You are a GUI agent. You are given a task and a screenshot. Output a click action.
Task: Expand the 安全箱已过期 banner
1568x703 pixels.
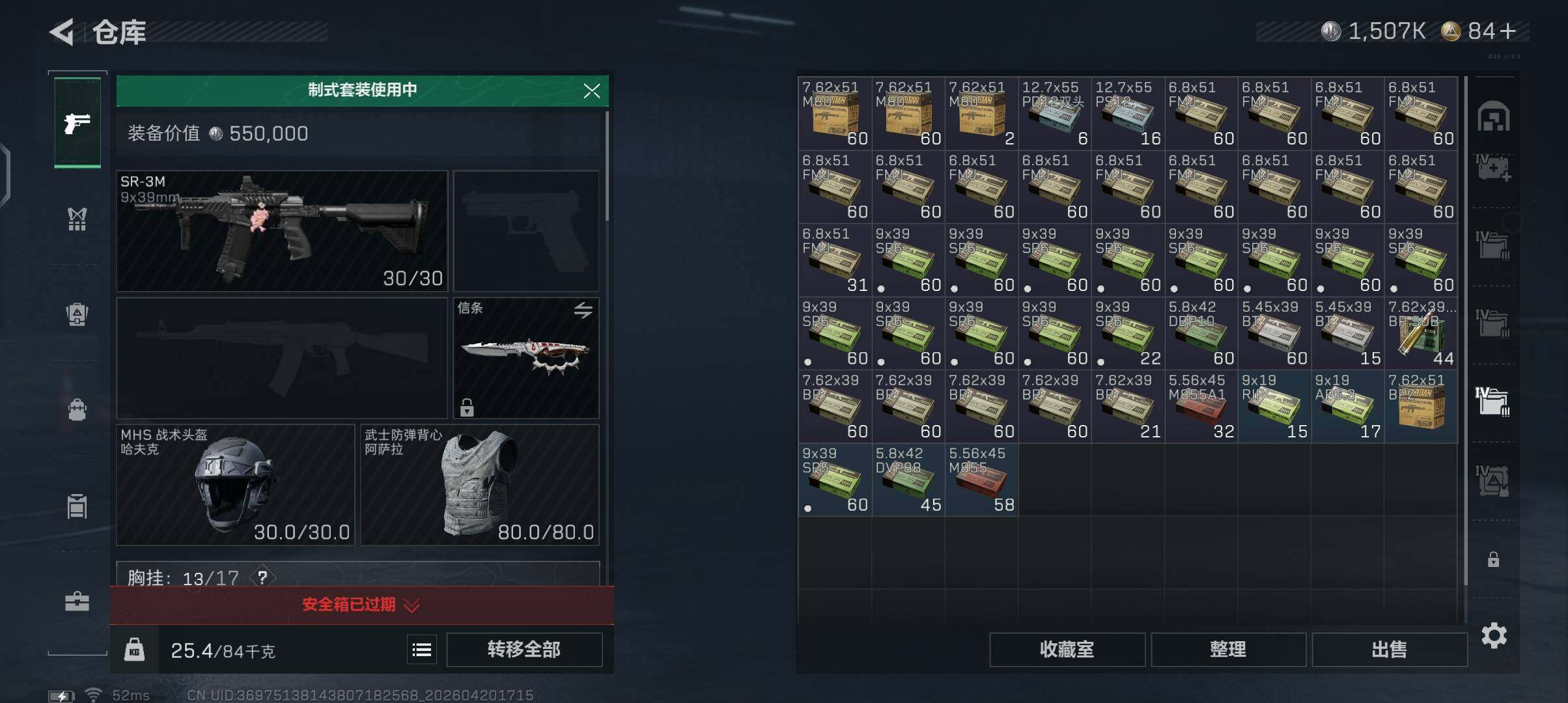[x=362, y=605]
